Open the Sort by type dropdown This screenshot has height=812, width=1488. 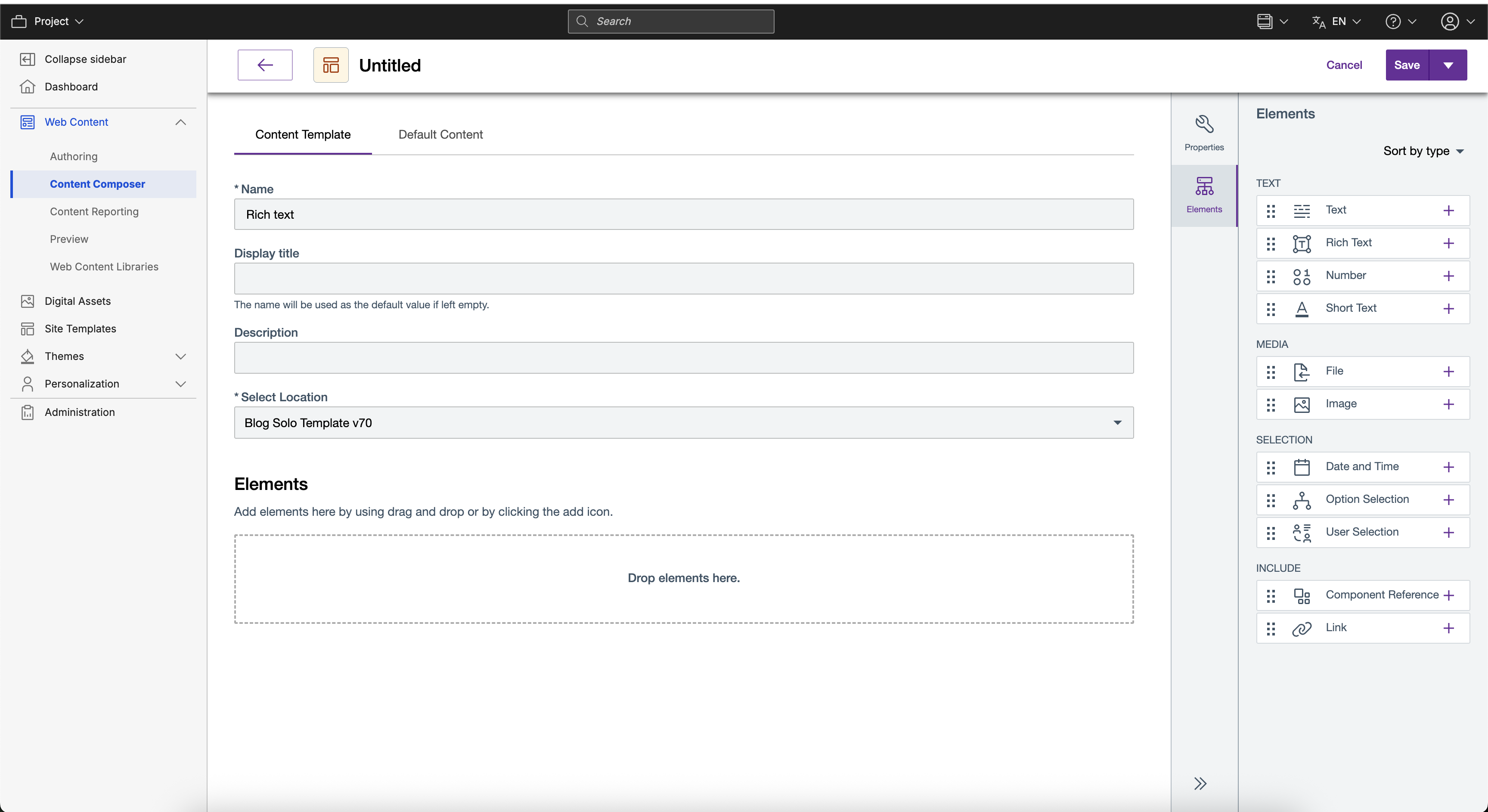click(x=1423, y=151)
